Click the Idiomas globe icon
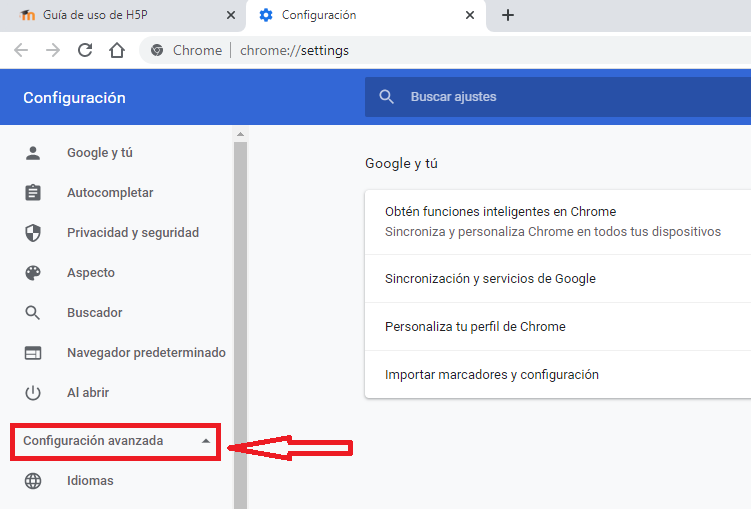The width and height of the screenshot is (751, 509). 33,481
